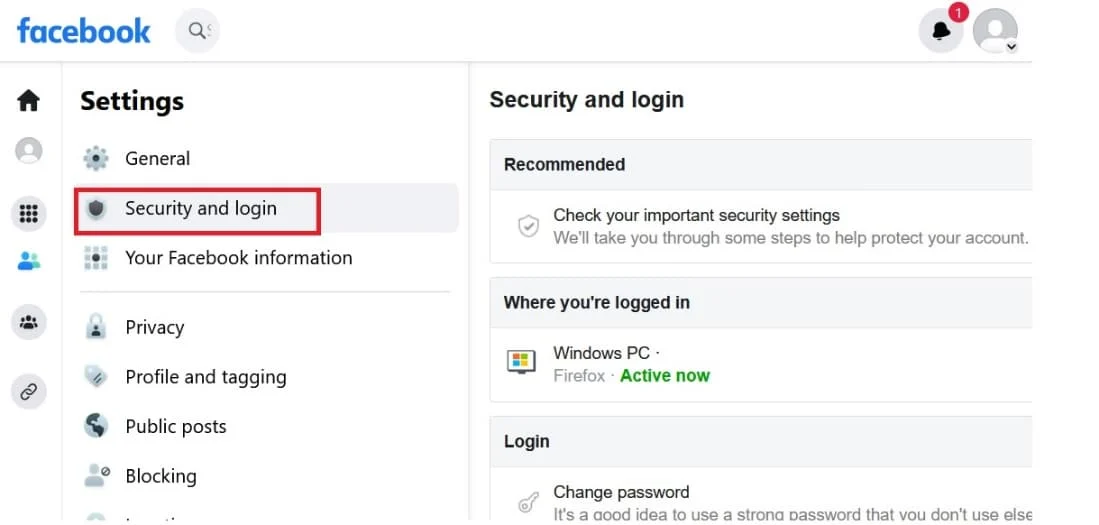Open Friends icon in left sidebar

pos(29,261)
